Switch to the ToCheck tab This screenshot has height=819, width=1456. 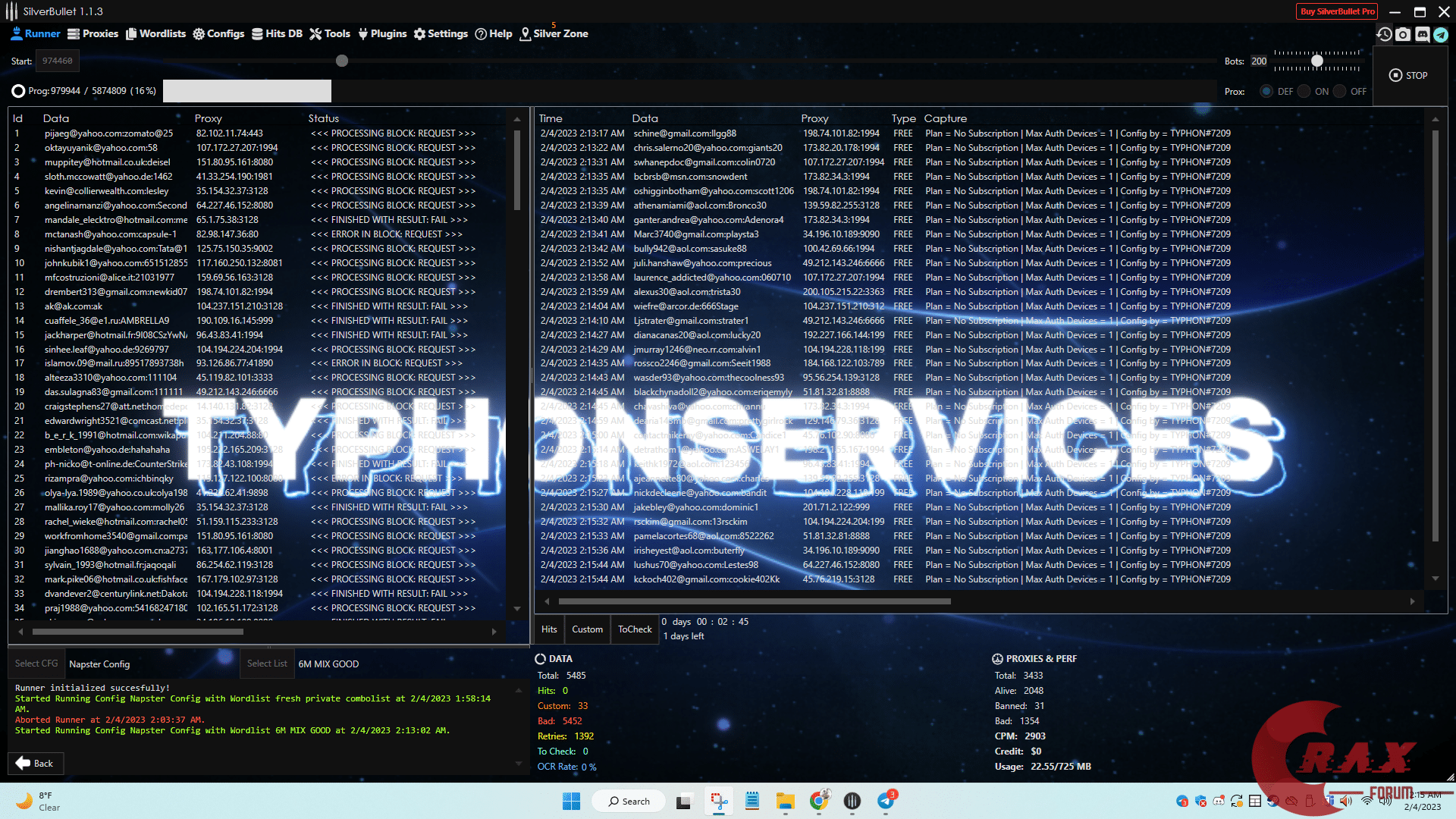point(635,629)
